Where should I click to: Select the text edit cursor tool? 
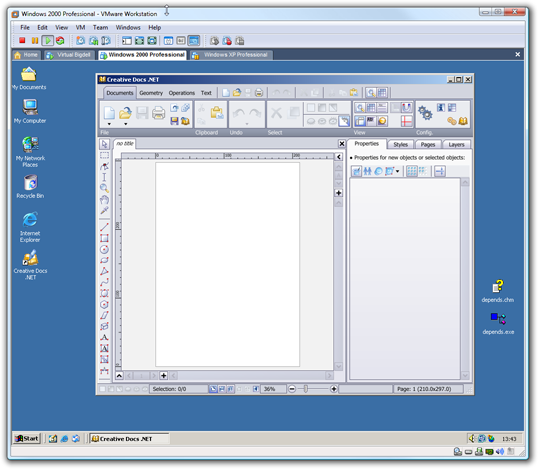tap(104, 177)
